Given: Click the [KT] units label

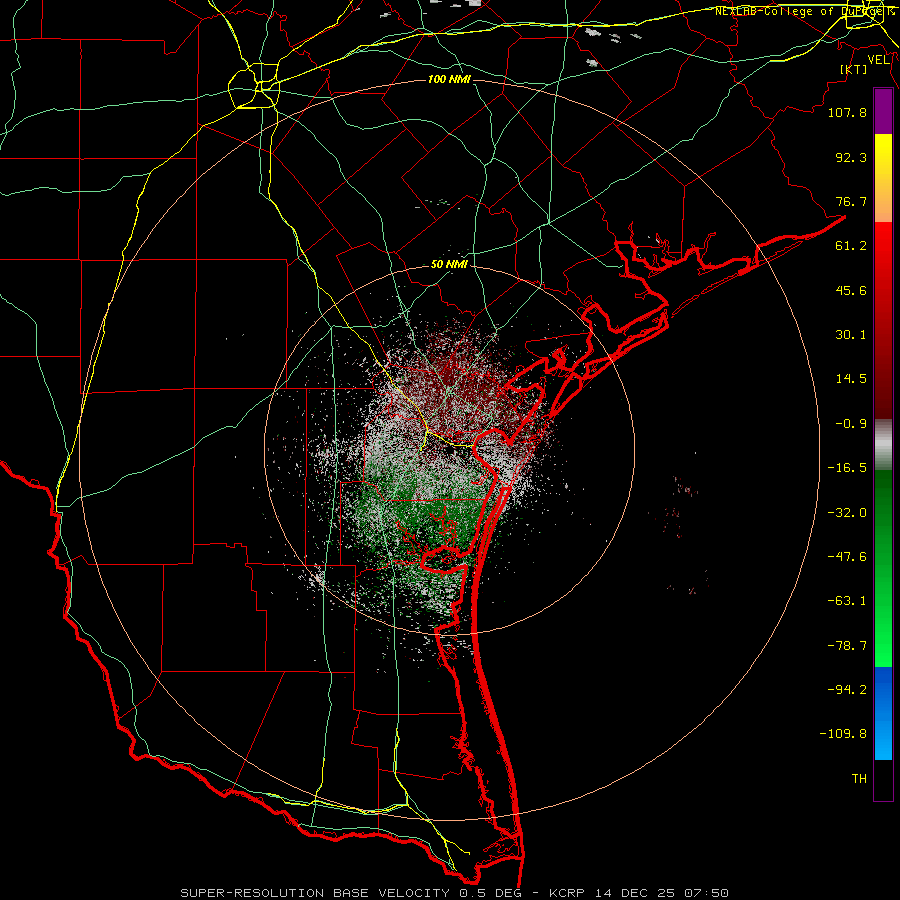Looking at the screenshot, I should pos(853,69).
